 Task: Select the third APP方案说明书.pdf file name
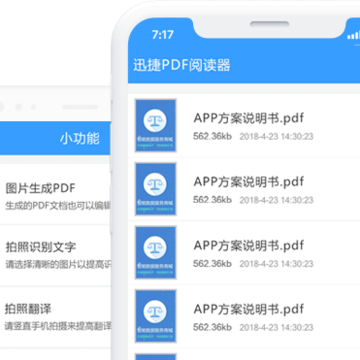pos(249,245)
